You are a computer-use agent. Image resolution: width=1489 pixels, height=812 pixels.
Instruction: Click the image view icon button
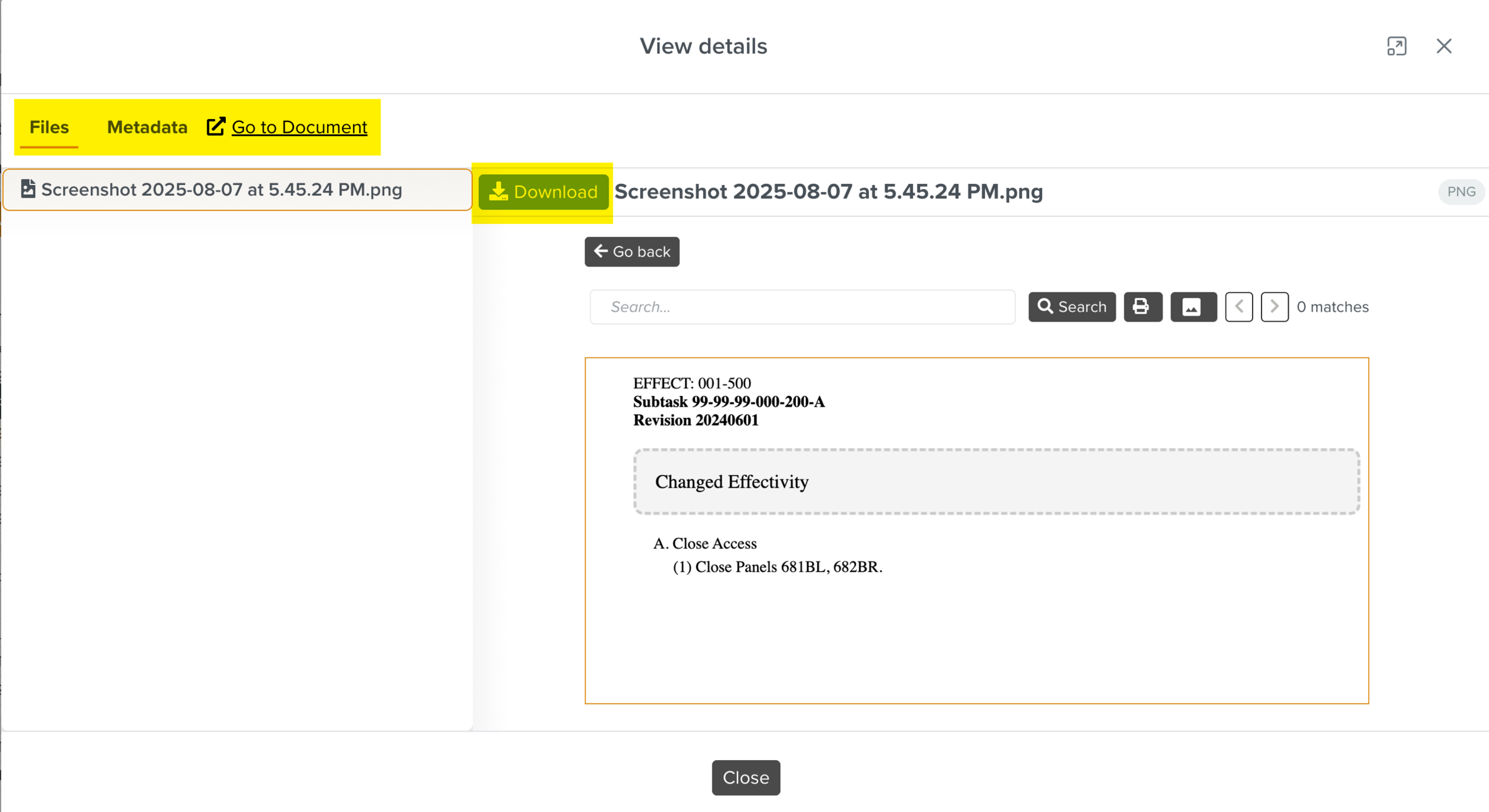[1193, 307]
